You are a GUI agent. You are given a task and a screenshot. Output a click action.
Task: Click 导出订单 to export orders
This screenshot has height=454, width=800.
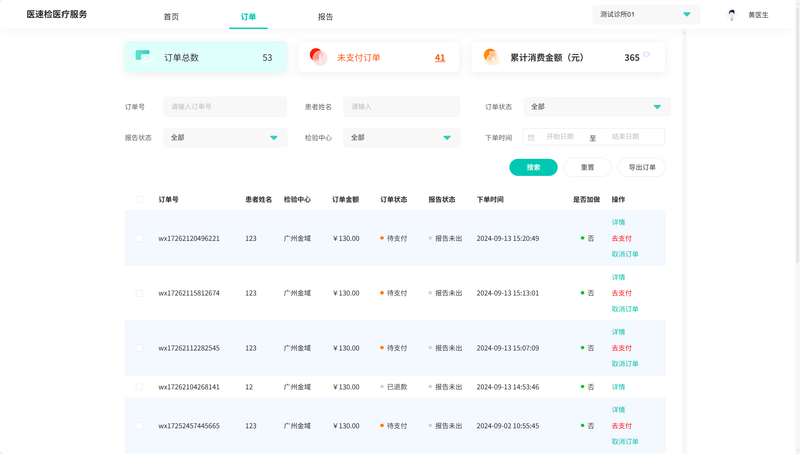tap(641, 168)
